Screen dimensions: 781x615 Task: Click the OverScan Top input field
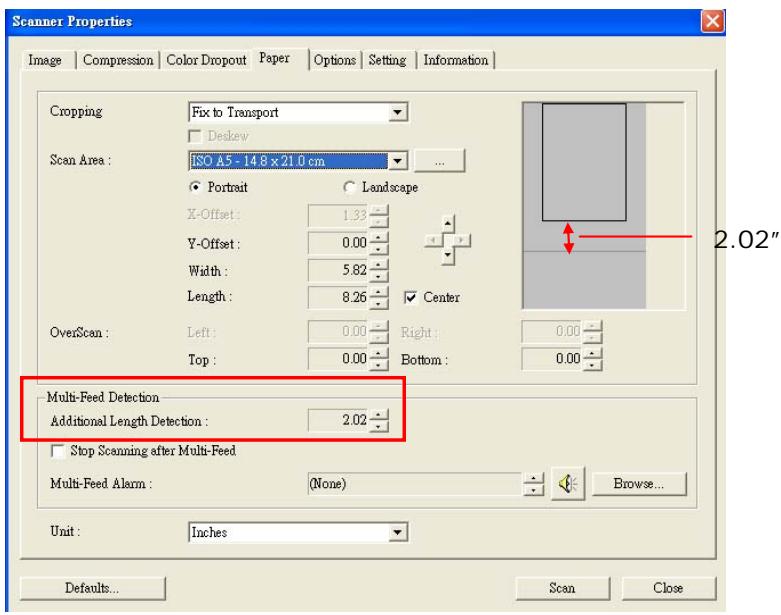[x=338, y=359]
